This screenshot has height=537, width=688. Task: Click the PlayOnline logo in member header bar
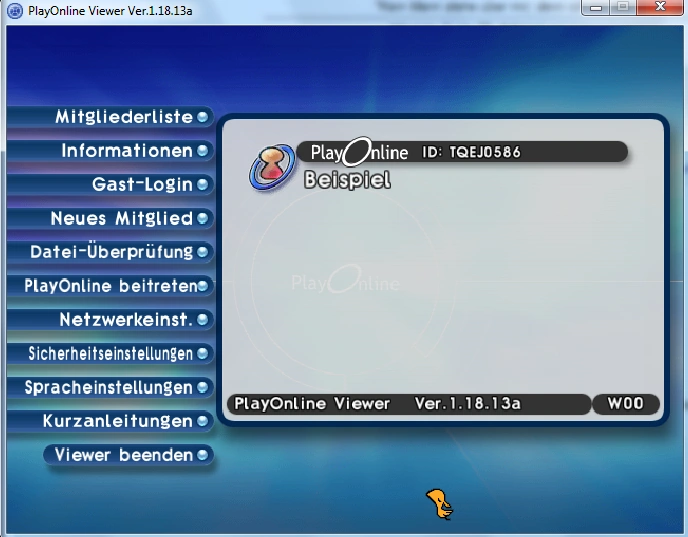[359, 152]
